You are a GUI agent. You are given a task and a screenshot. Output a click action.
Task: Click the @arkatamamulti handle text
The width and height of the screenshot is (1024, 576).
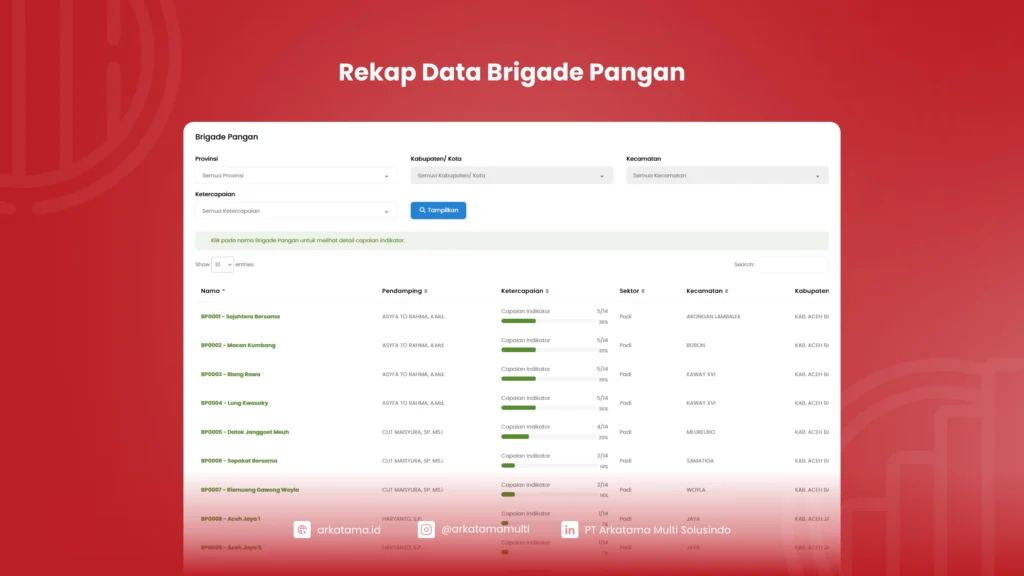485,530
